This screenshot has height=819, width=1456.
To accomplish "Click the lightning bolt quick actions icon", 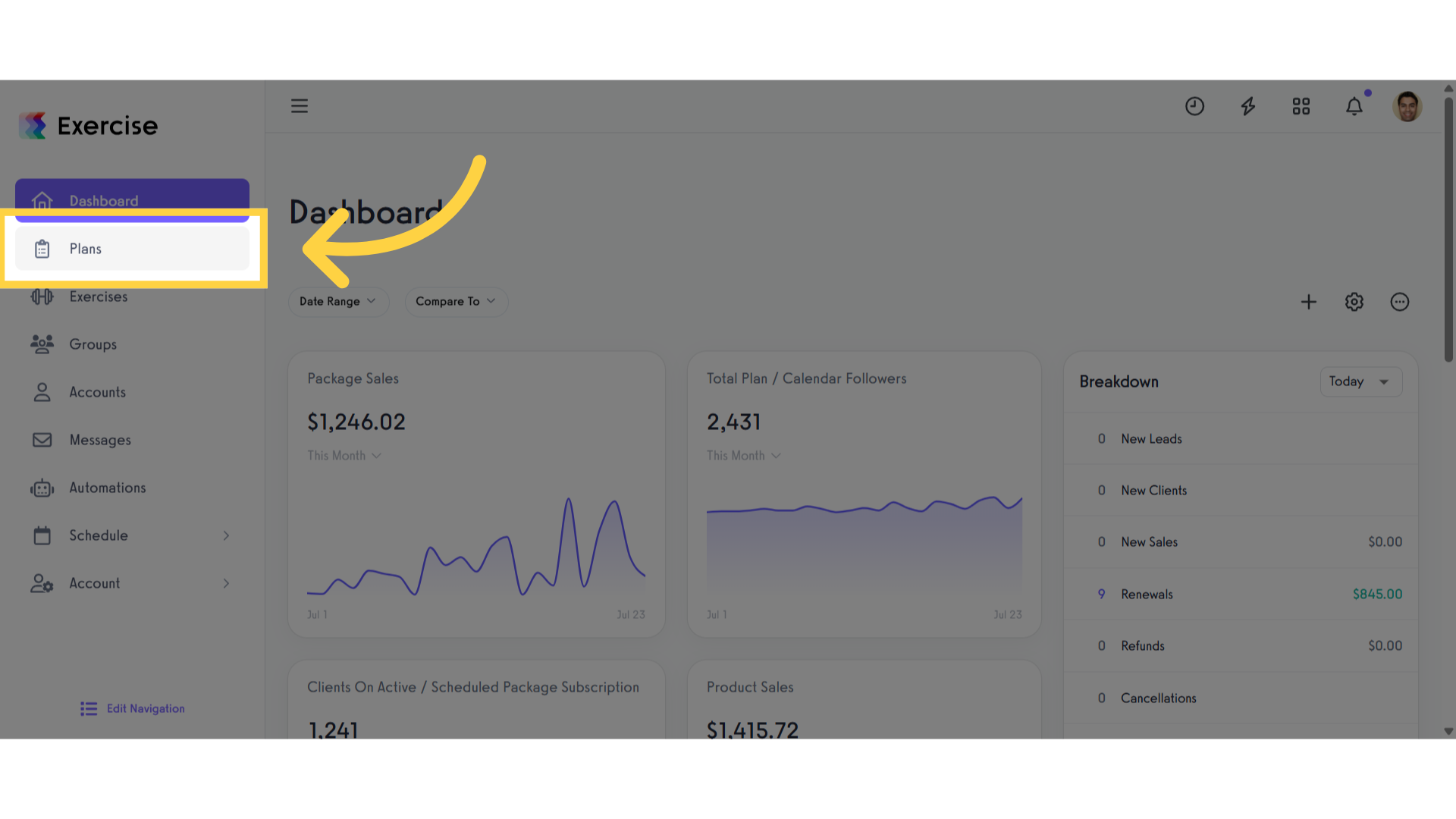I will (1248, 106).
